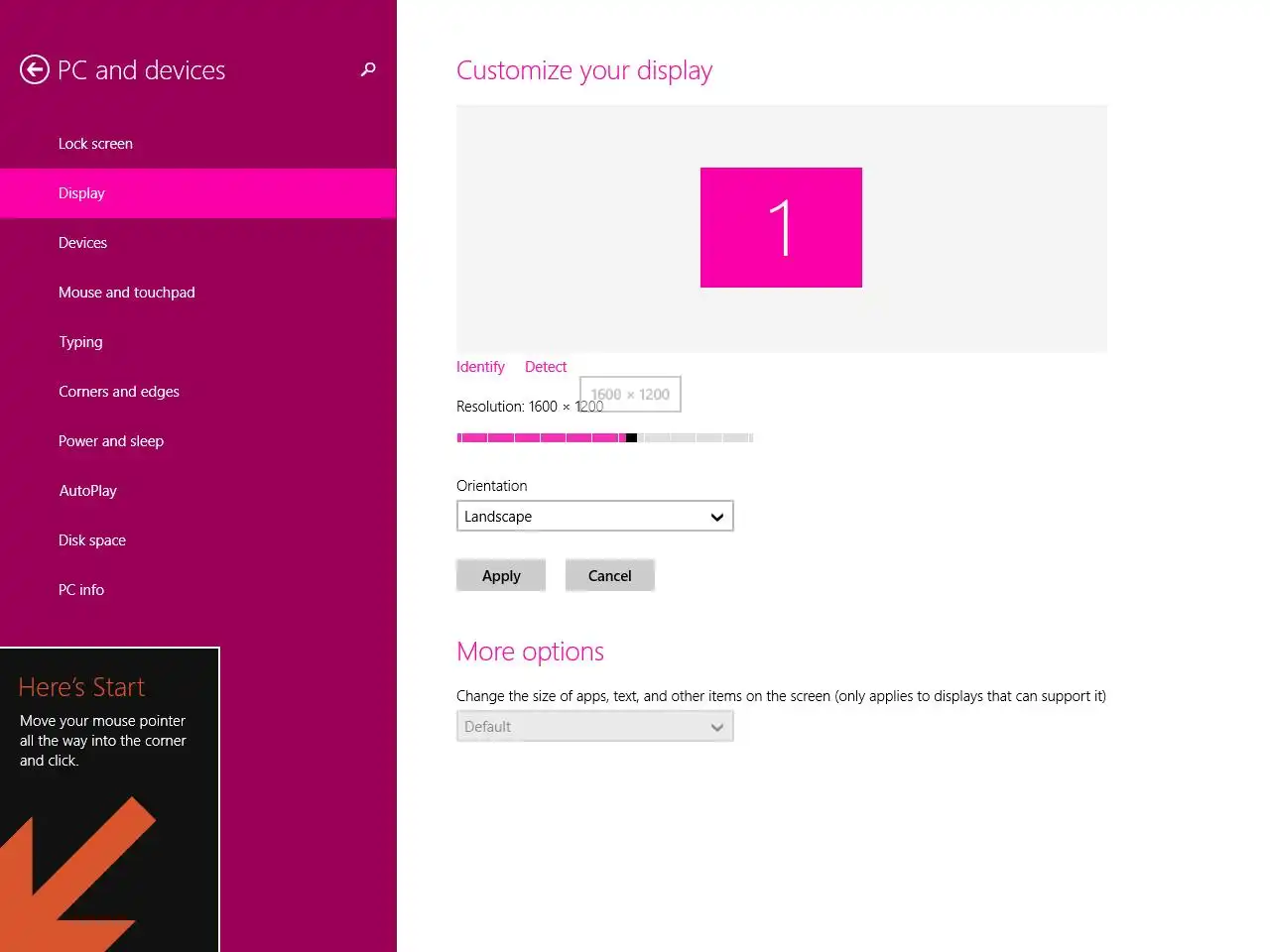
Task: Click the More options heading
Action: click(x=530, y=652)
